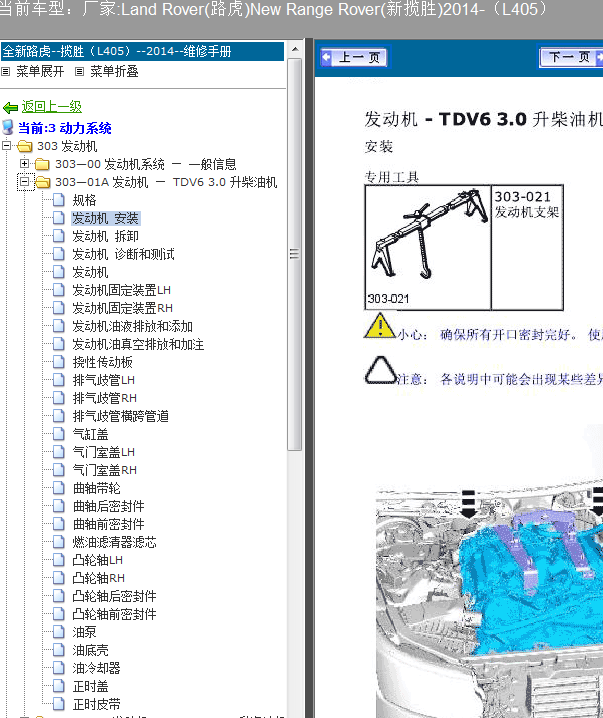603x718 pixels.
Task: Expand all menus via 菜单展开
Action: (40, 71)
